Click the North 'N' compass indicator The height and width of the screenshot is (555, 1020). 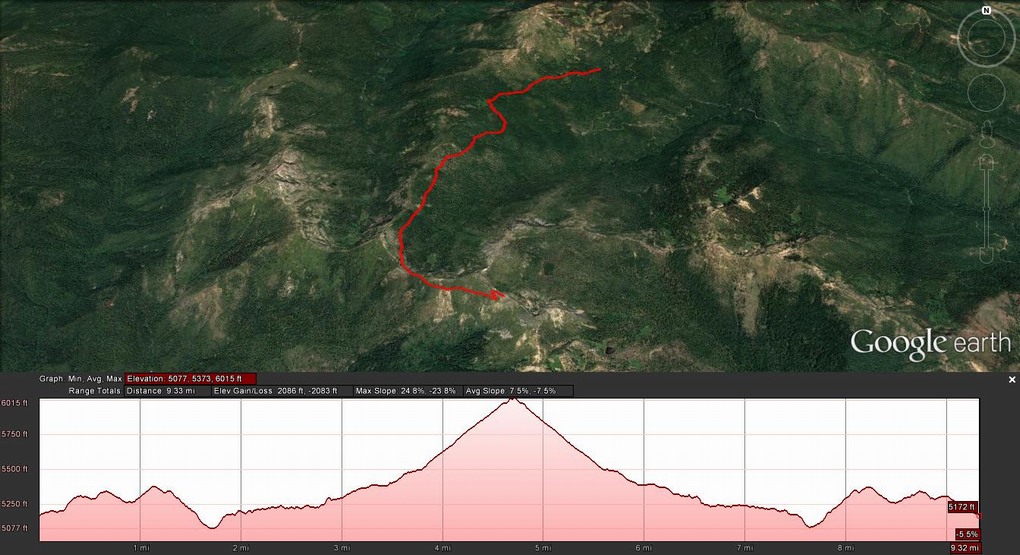pyautogui.click(x=985, y=11)
